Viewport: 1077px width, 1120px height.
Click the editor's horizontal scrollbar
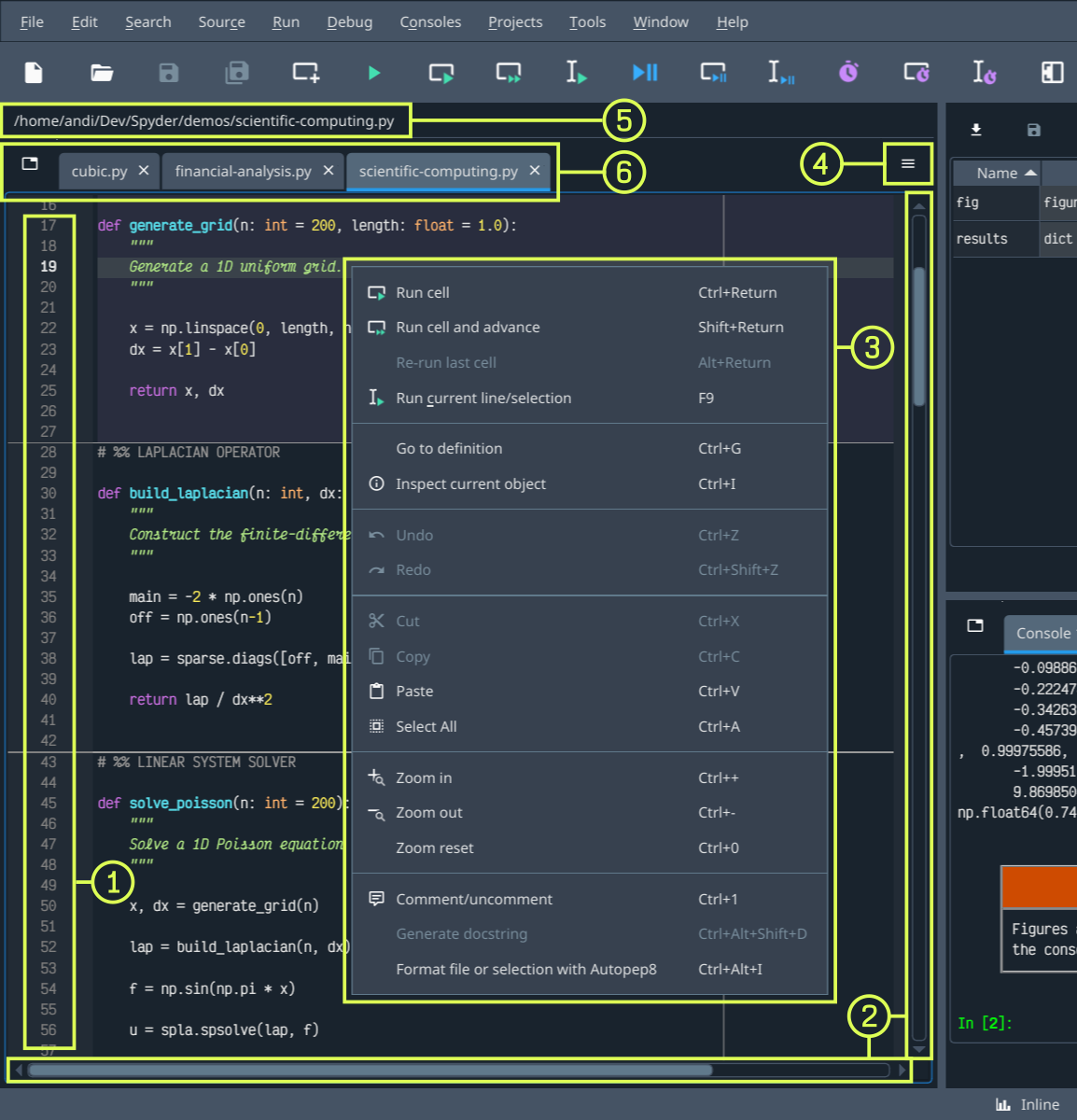click(373, 1070)
